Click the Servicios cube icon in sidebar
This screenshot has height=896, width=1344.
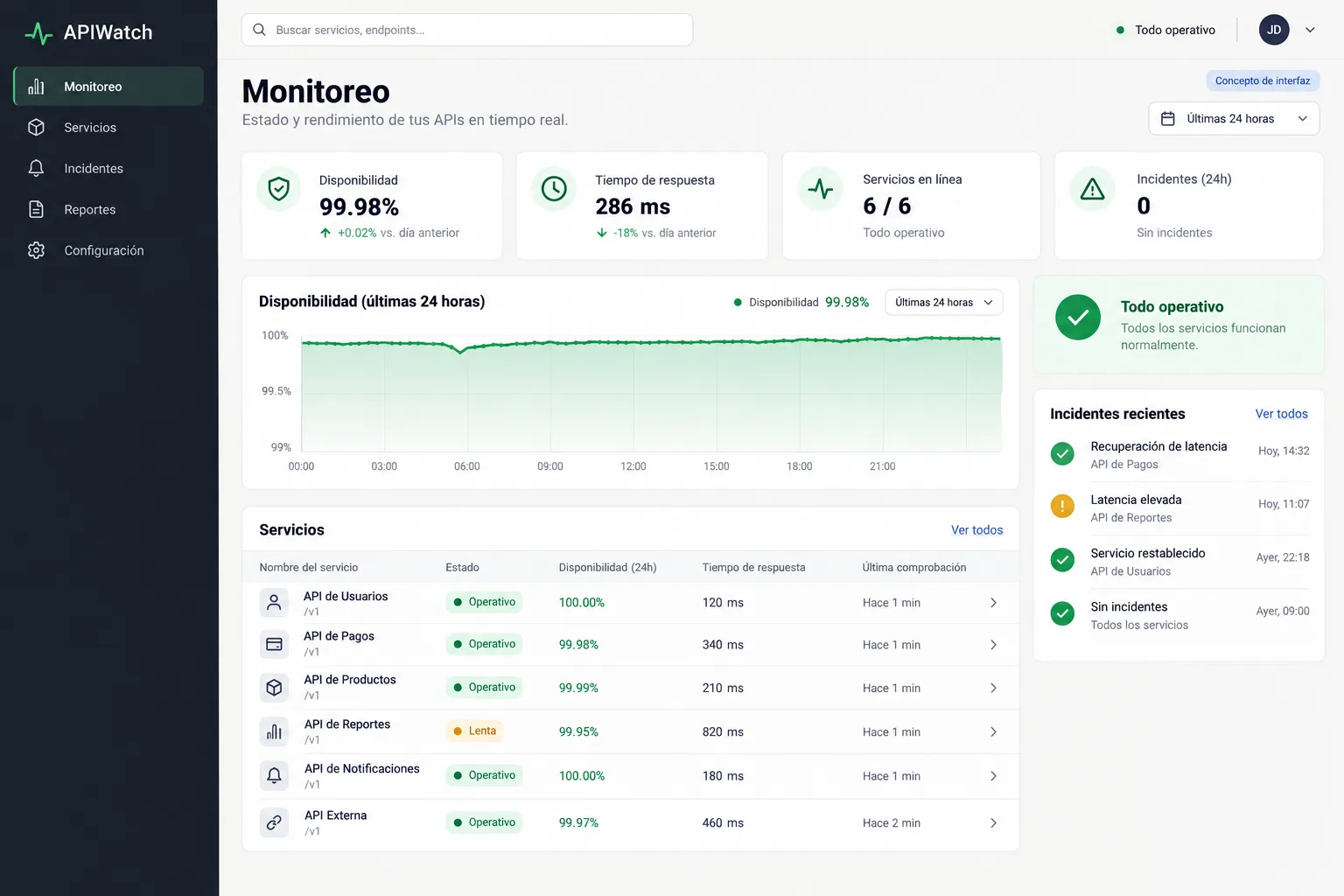(36, 128)
